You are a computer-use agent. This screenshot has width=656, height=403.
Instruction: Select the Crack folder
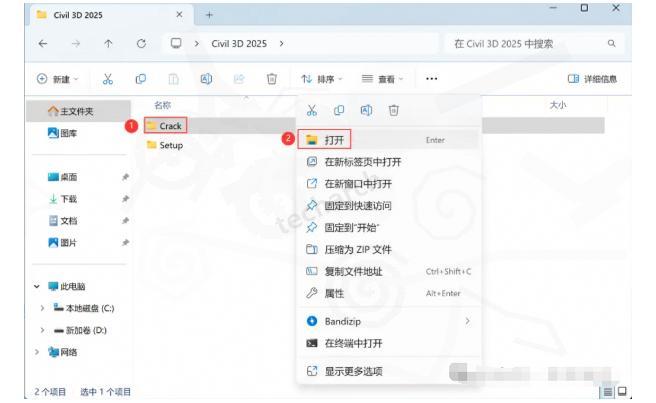pos(165,126)
